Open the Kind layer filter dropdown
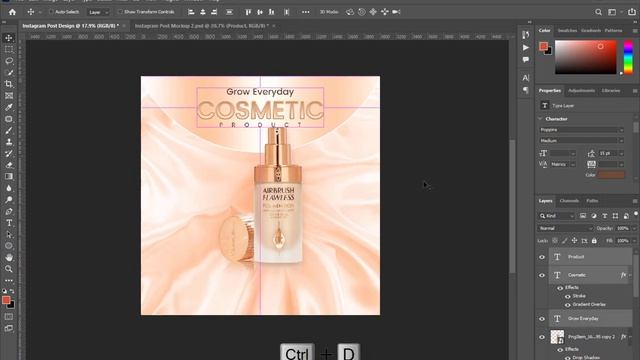Image resolution: width=640 pixels, height=360 pixels. coord(557,216)
